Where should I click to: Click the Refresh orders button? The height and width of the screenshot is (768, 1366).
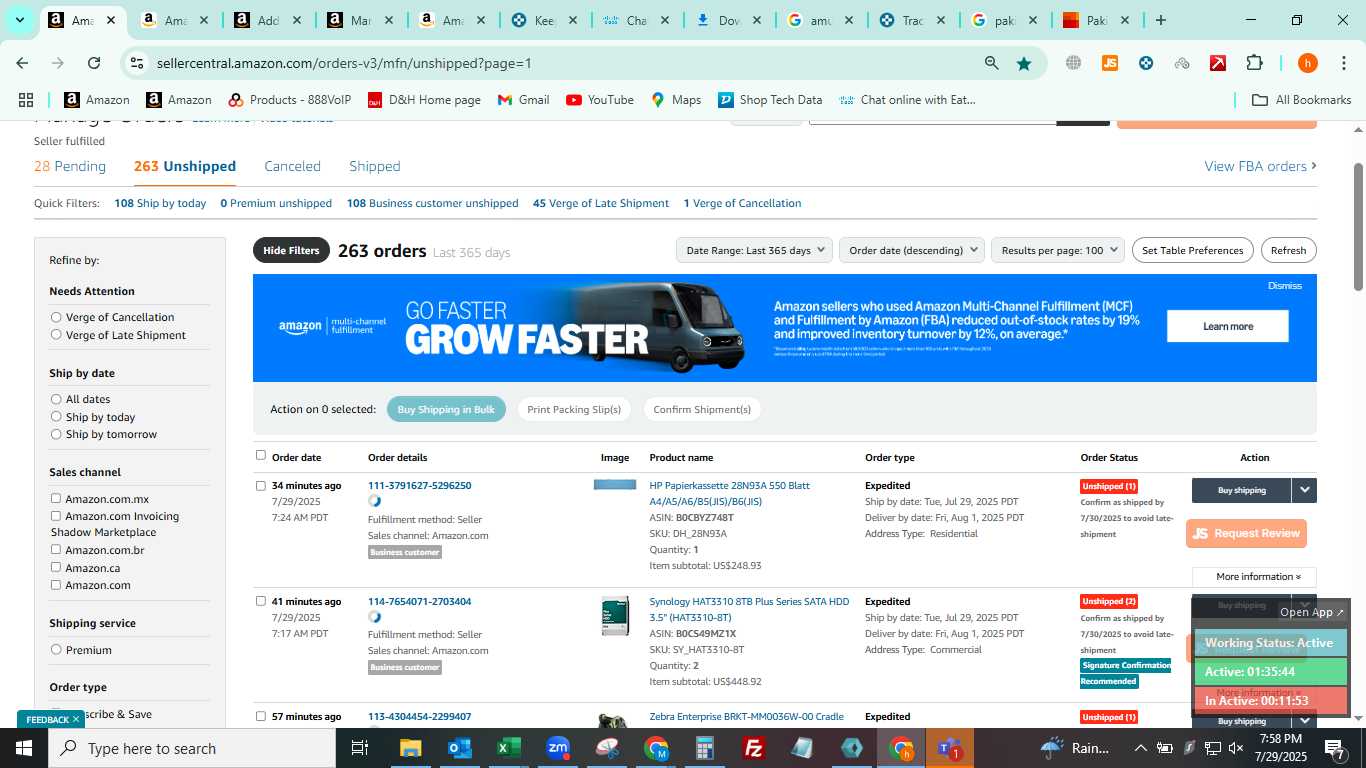click(x=1288, y=250)
